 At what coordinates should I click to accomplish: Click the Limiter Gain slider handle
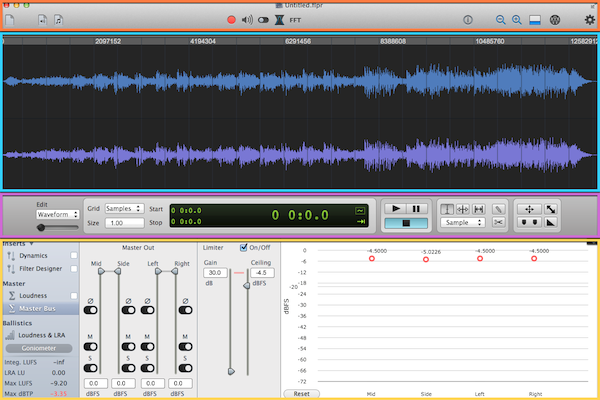point(231,371)
